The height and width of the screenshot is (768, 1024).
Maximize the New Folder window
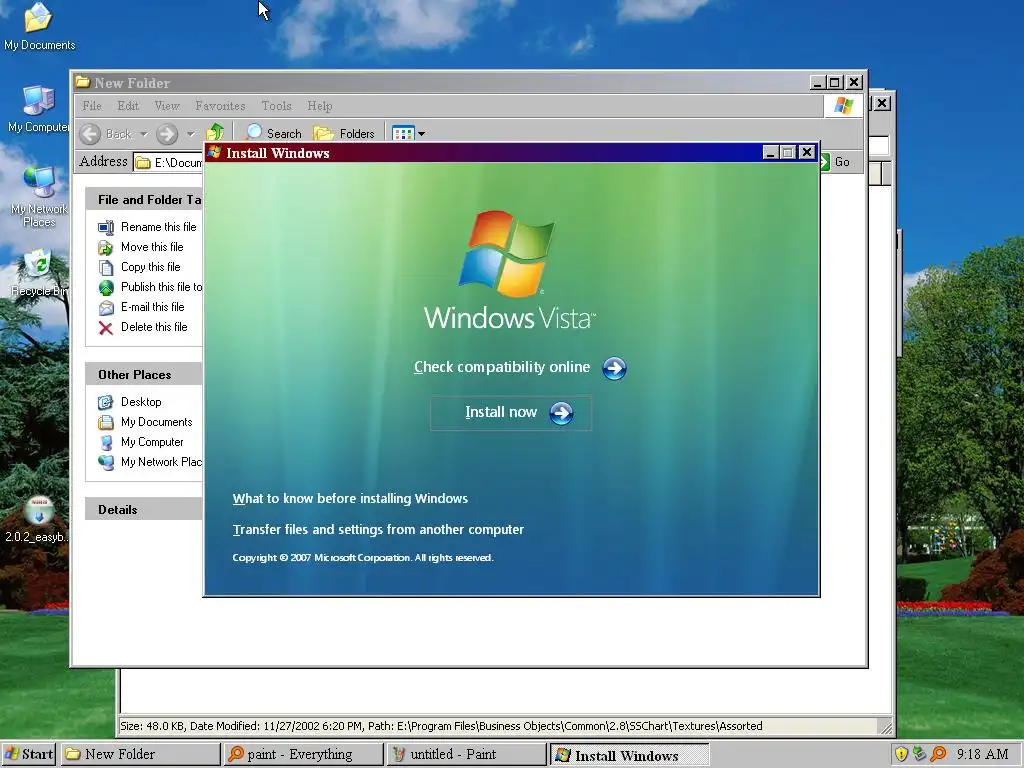[x=835, y=82]
